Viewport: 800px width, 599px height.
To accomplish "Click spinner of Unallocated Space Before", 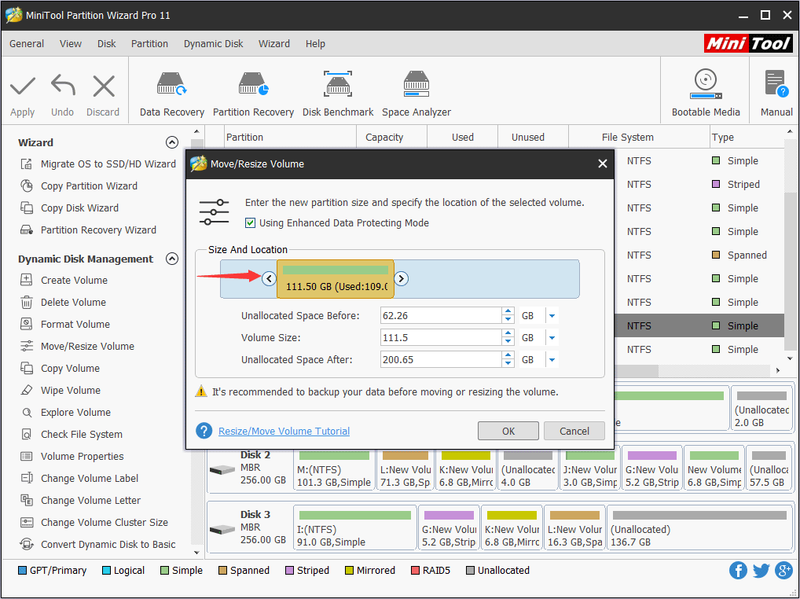I will (x=508, y=316).
